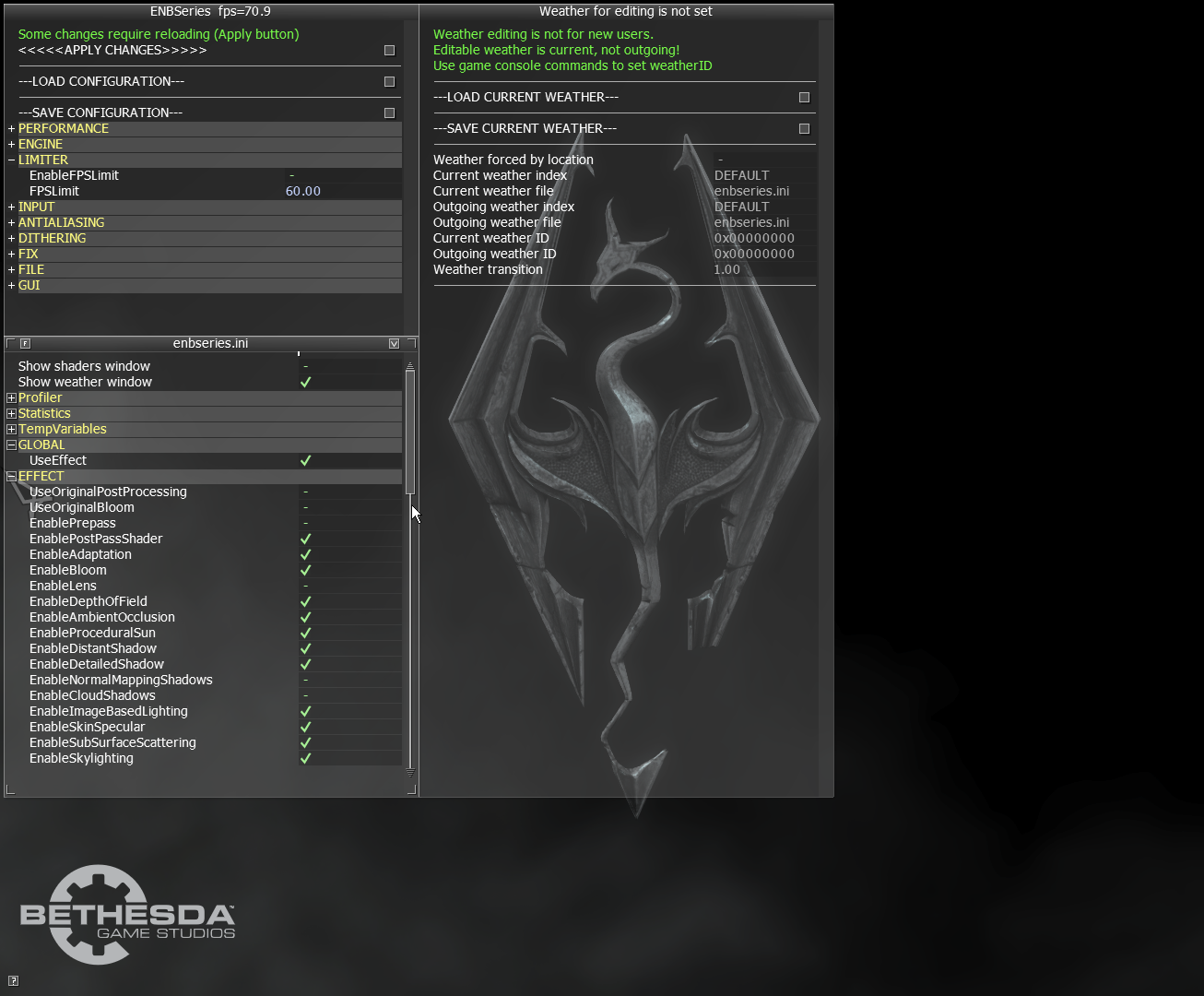1204x996 pixels.
Task: Click the Outgoing weather ID 0x00000000 value
Action: [764, 254]
